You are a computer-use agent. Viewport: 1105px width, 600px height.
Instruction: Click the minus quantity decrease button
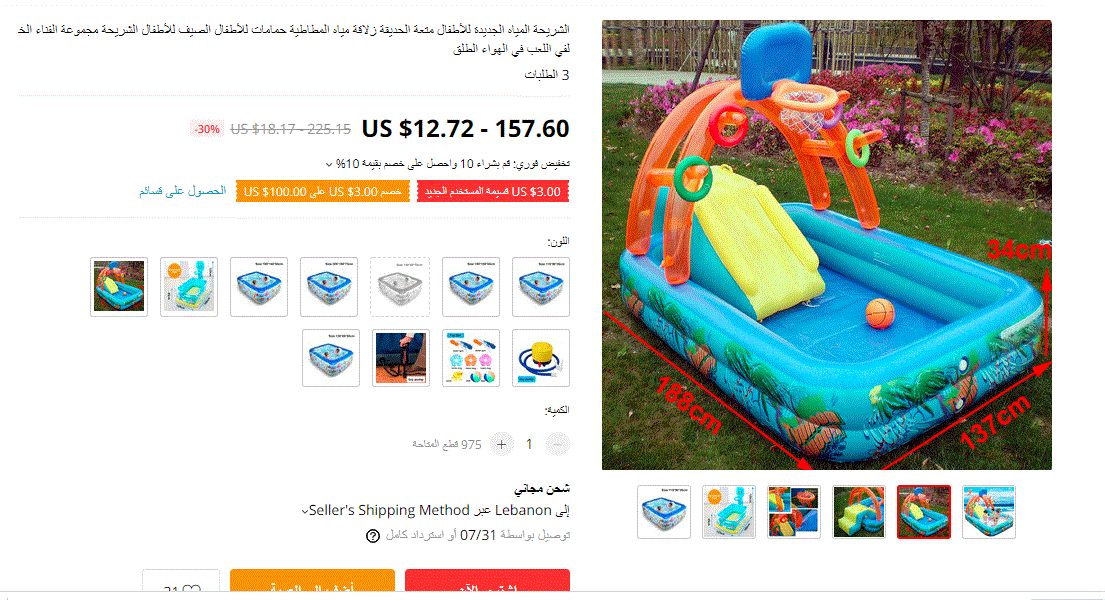557,444
